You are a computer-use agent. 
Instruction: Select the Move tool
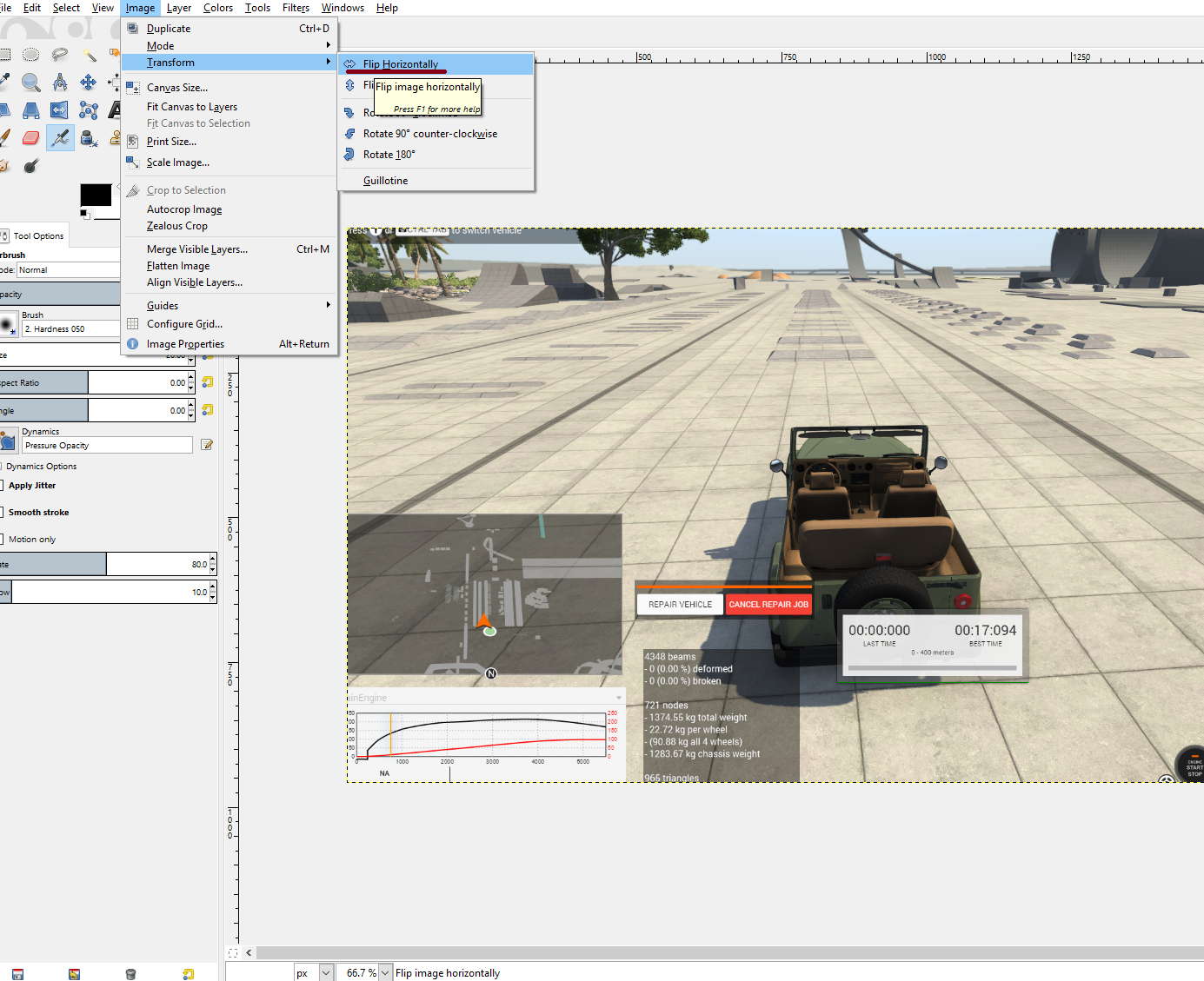coord(88,83)
